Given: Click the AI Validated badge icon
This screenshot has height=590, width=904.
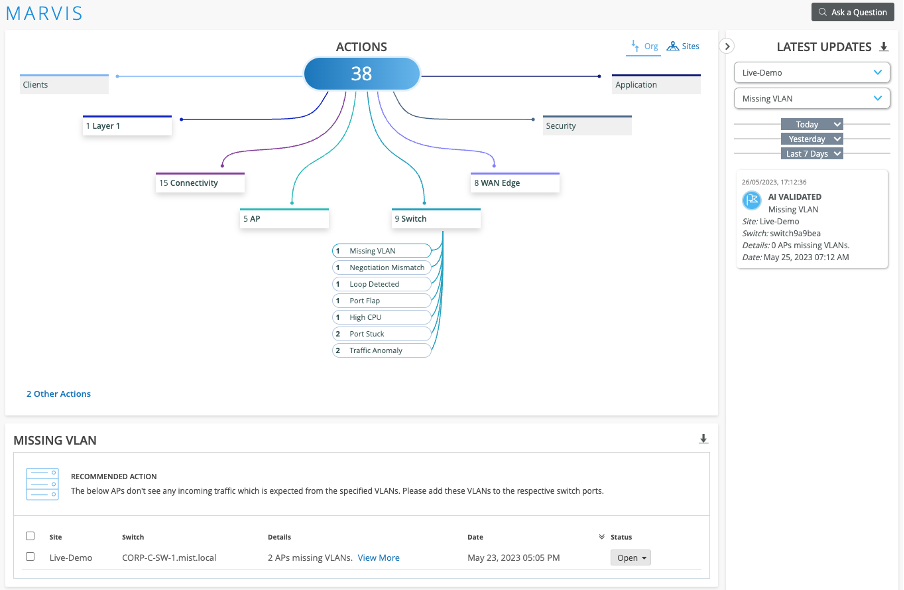Looking at the screenshot, I should tap(752, 201).
